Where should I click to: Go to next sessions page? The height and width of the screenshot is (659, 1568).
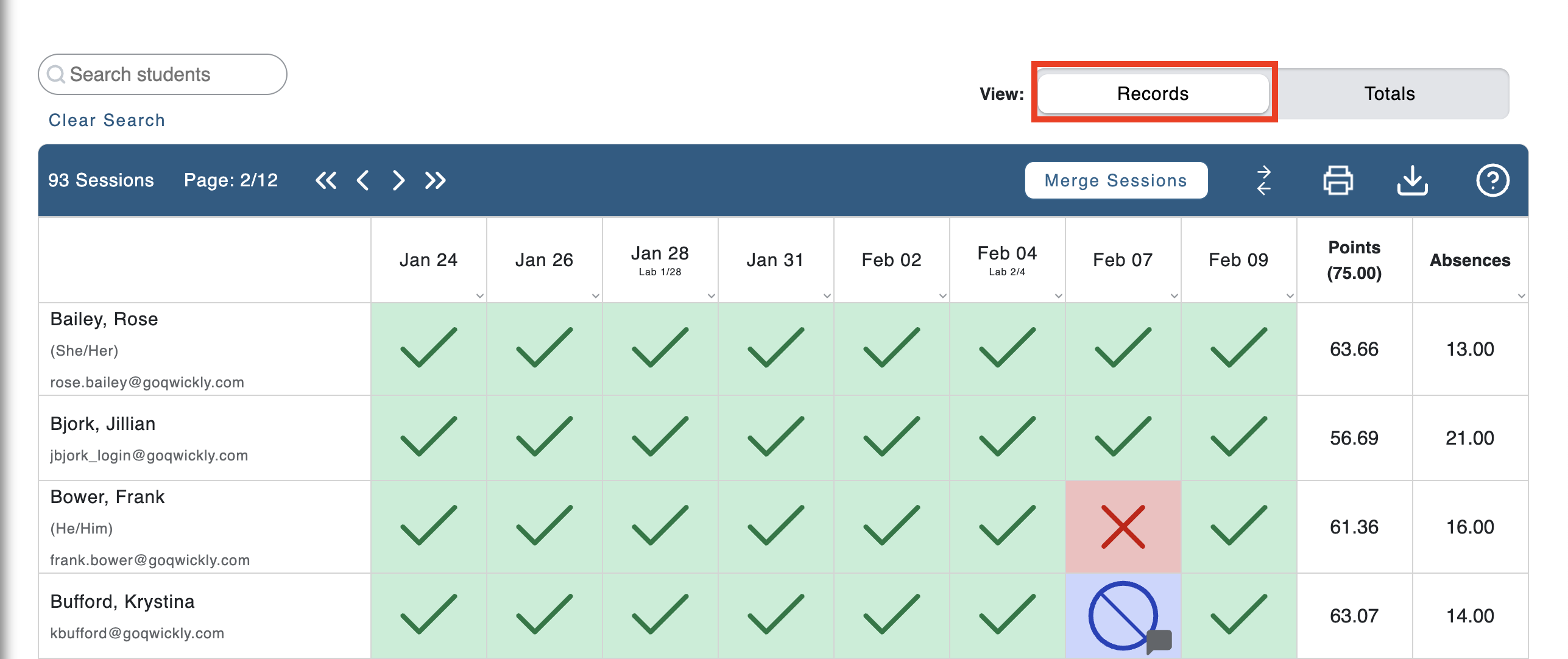[x=398, y=180]
